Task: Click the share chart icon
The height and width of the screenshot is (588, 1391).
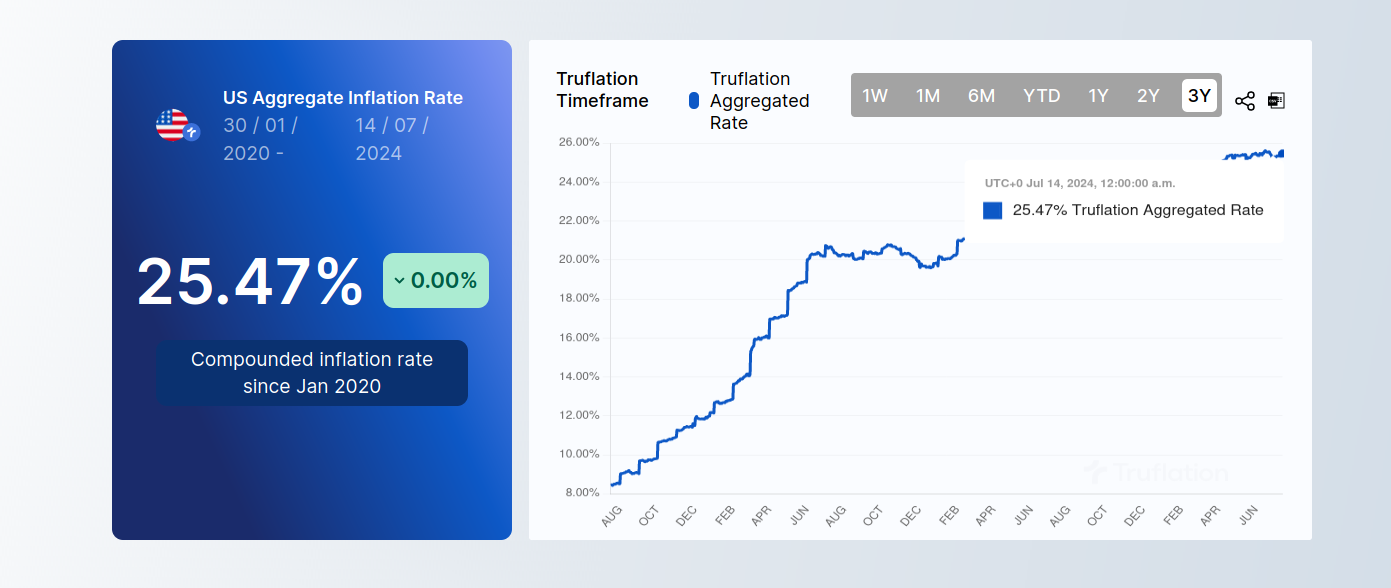Action: (x=1245, y=101)
